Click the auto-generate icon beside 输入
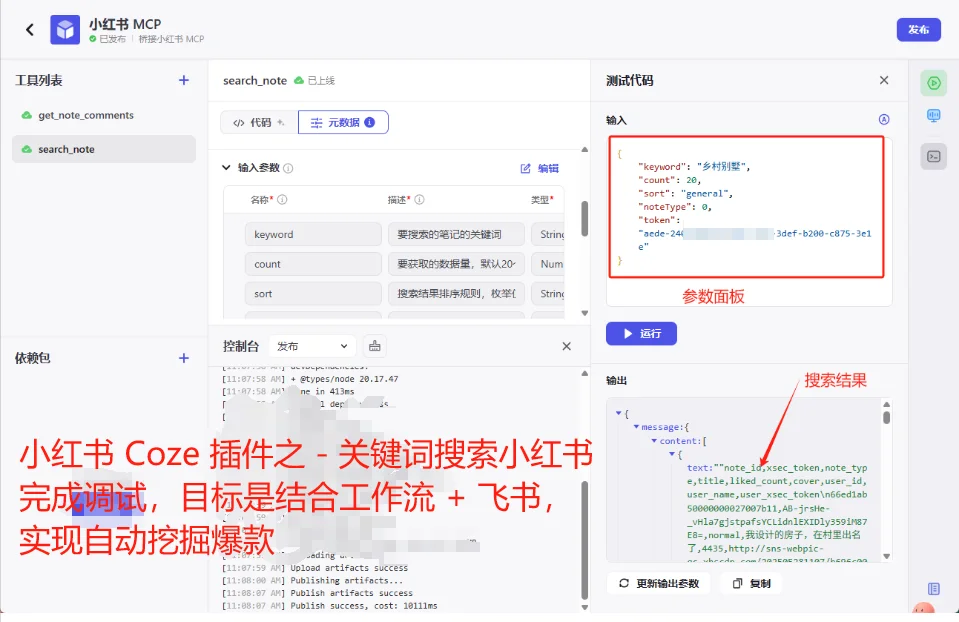Viewport: 959px width, 622px height. [x=884, y=119]
